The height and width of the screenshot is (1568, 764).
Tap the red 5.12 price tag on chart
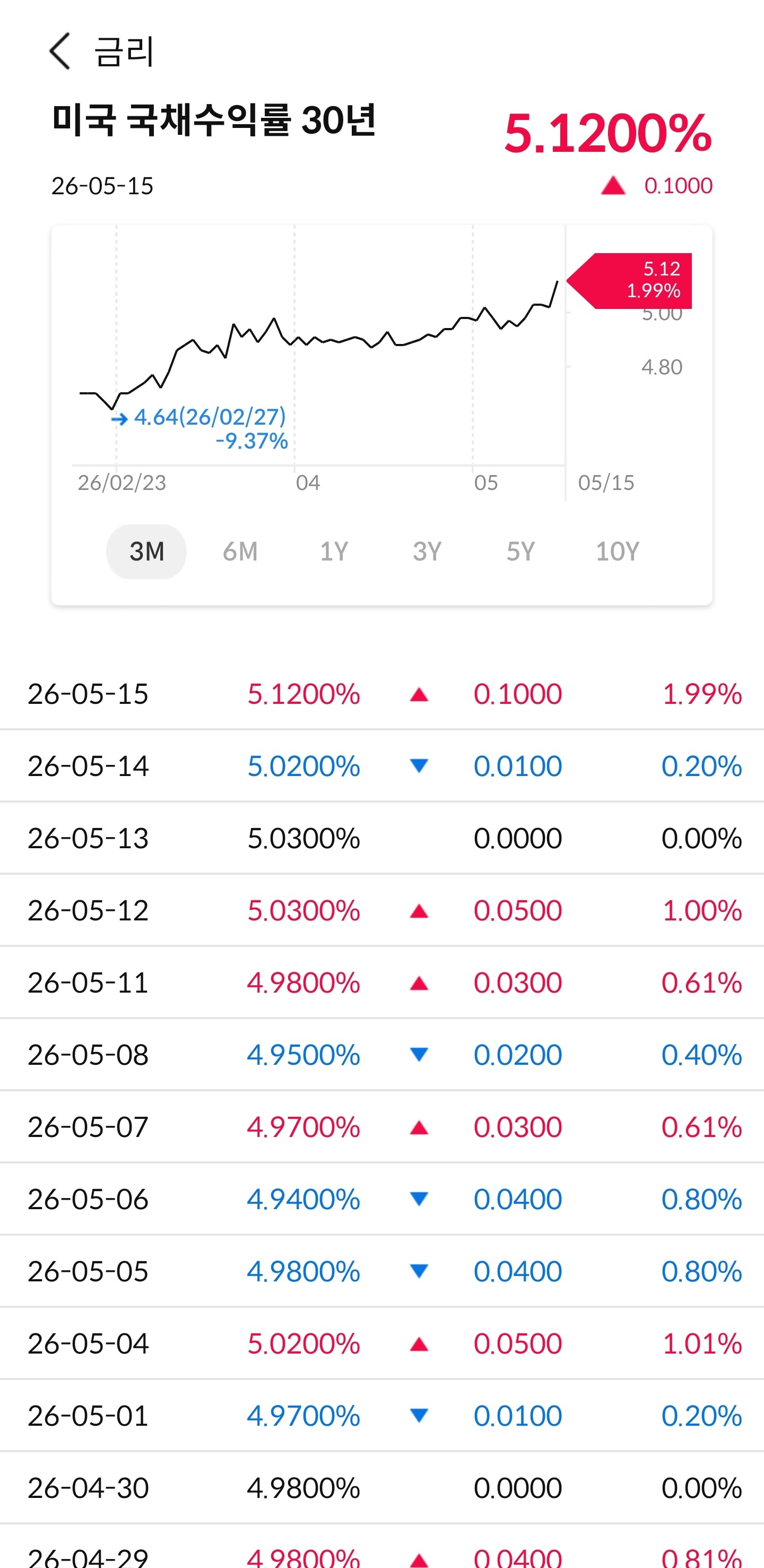point(630,281)
